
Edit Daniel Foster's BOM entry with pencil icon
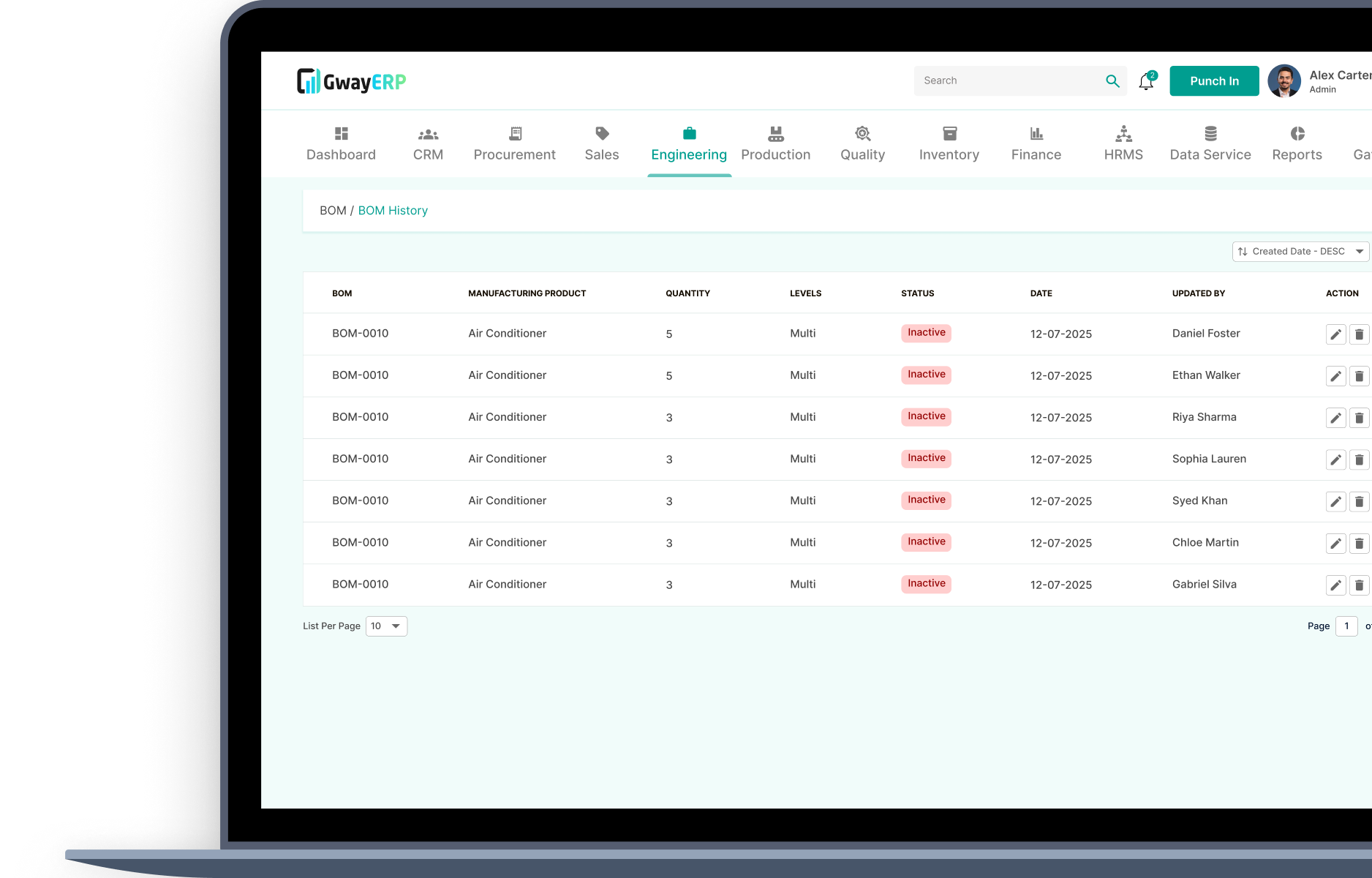1335,334
